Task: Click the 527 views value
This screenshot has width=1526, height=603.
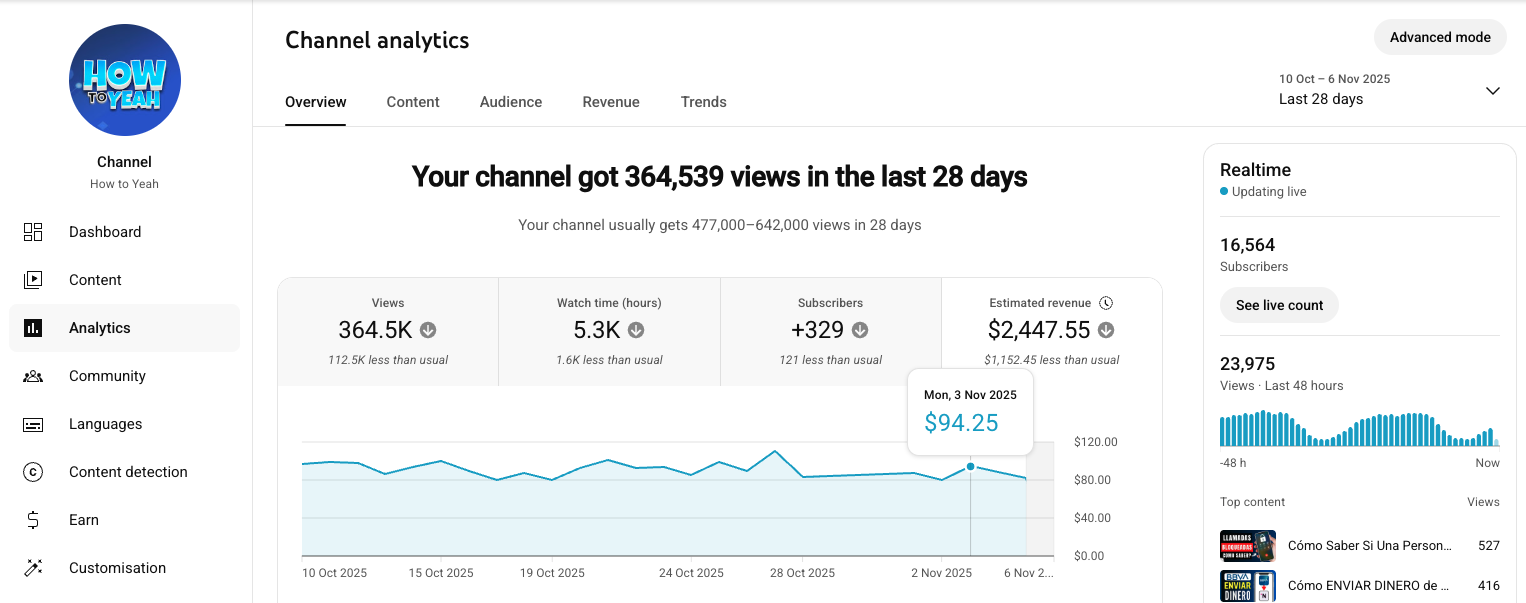Action: 1489,545
